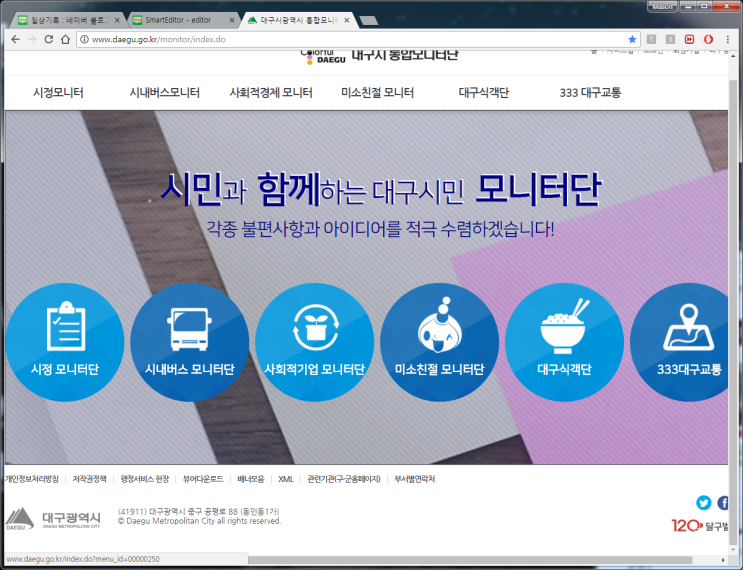
Task: Open the 사회적경제 모니터 navigation menu
Action: point(271,92)
